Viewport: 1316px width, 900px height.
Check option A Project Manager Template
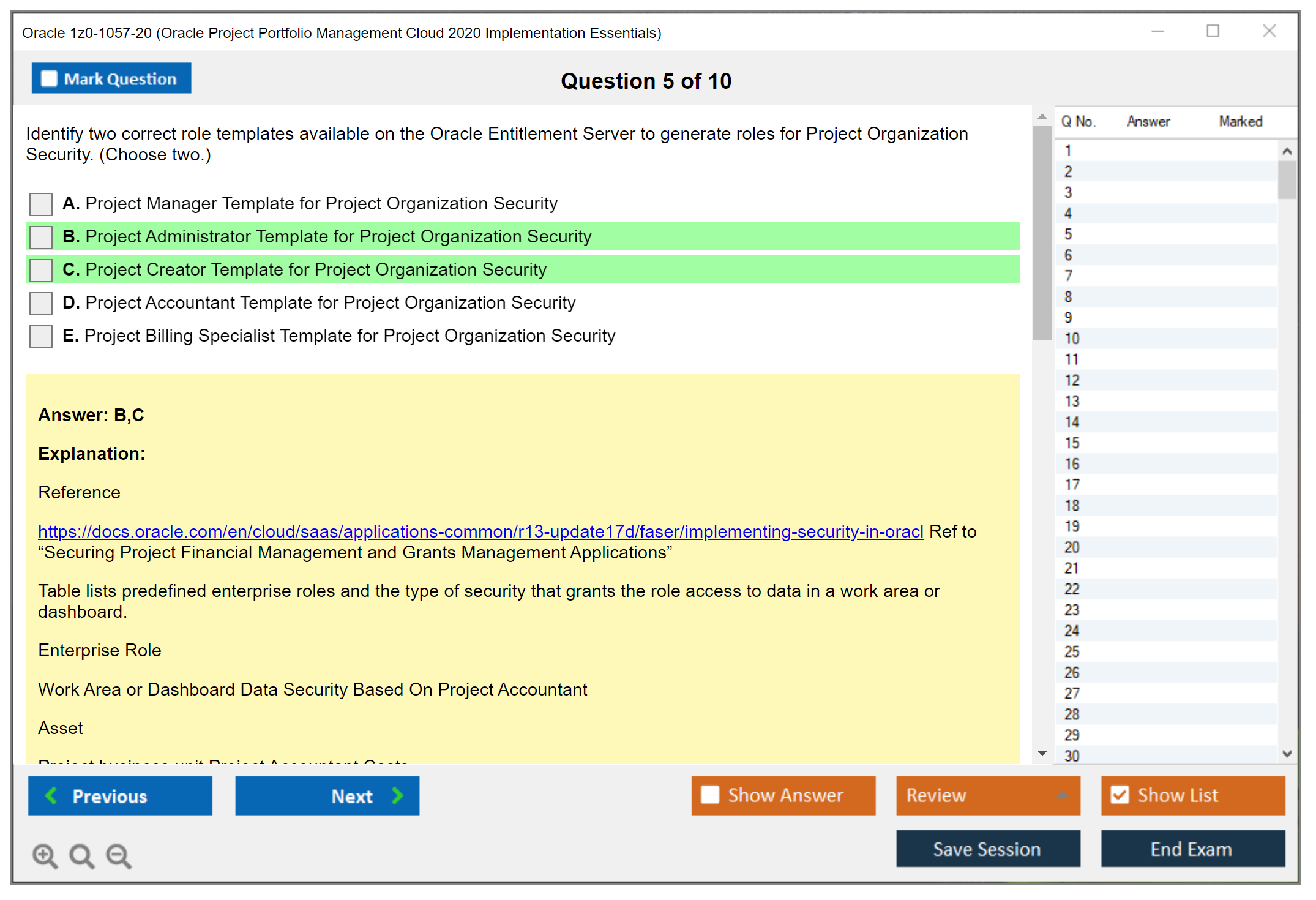click(x=41, y=204)
